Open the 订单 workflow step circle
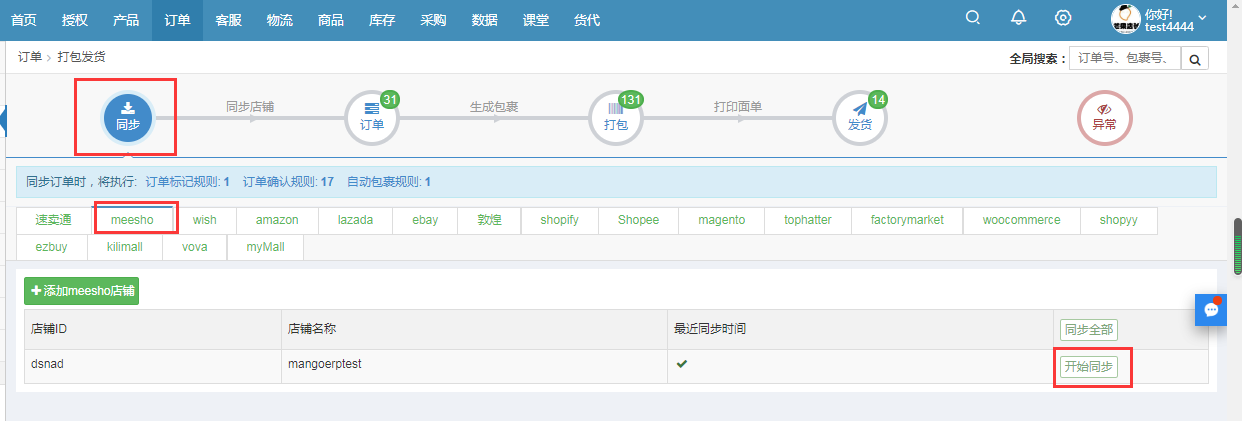The image size is (1242, 421). [x=371, y=118]
